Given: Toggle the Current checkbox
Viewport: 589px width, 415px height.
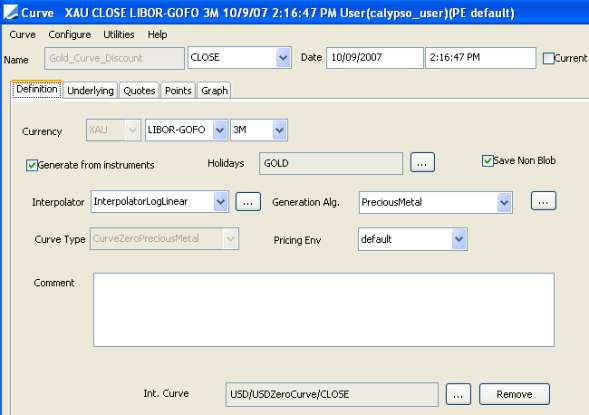Looking at the screenshot, I should point(548,59).
